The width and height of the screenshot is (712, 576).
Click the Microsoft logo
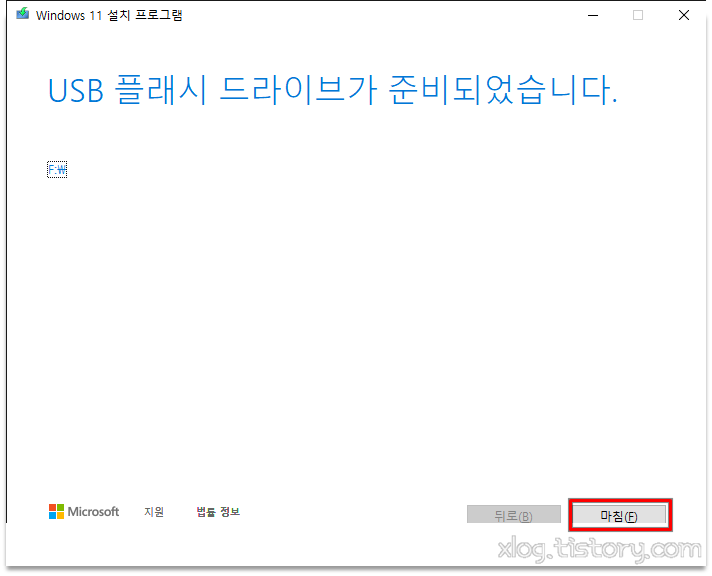click(84, 512)
